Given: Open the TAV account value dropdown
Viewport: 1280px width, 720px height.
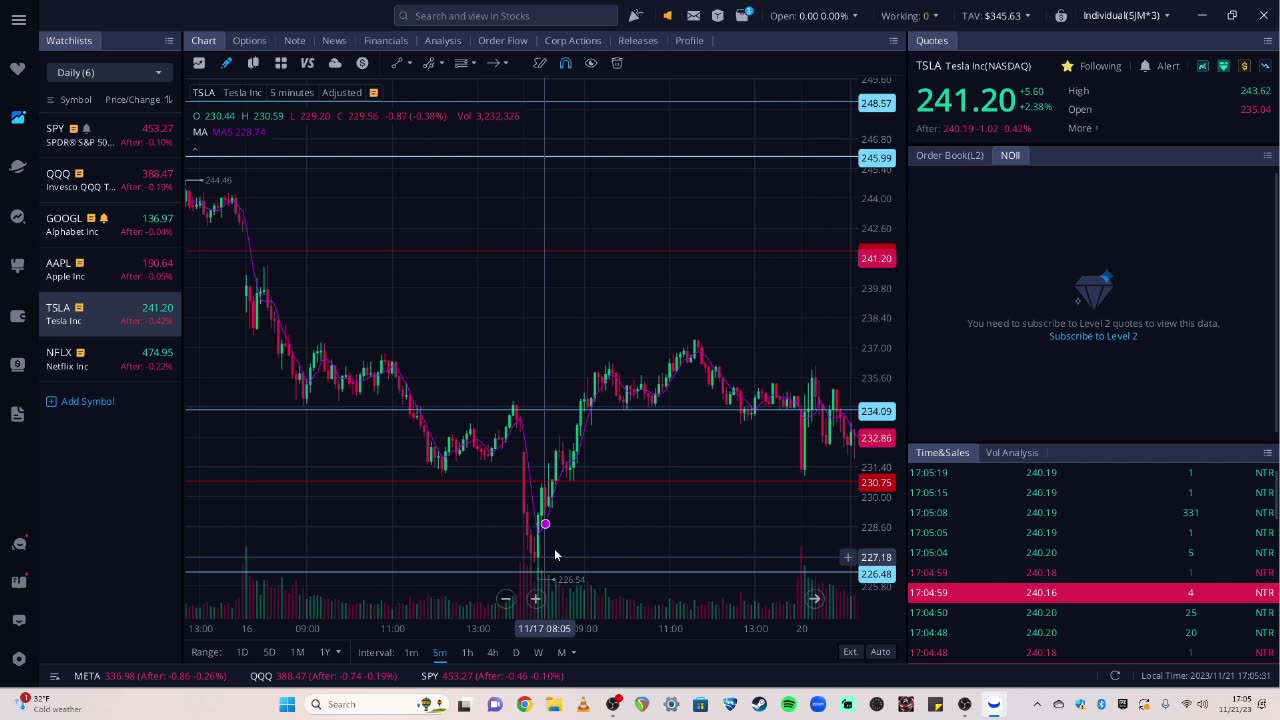Looking at the screenshot, I should (996, 15).
